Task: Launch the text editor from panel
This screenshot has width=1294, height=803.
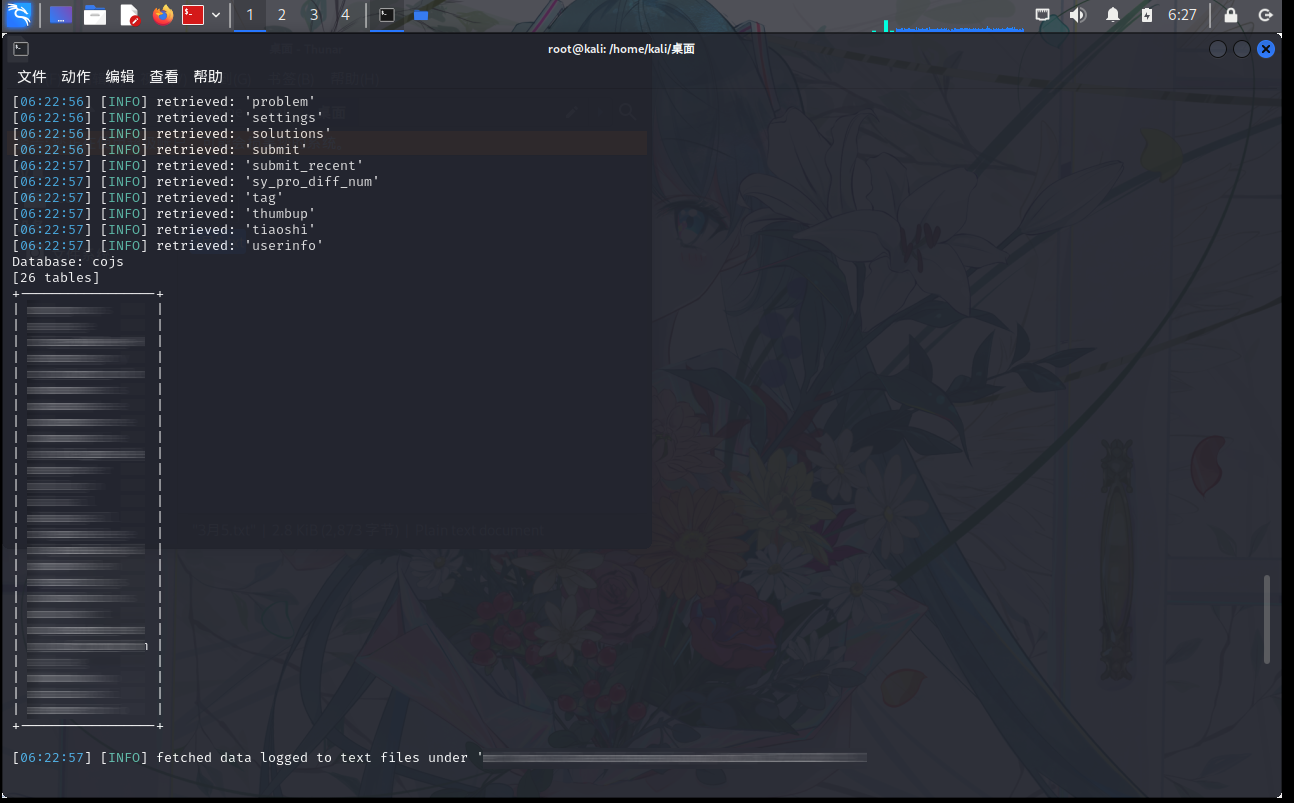Action: [x=130, y=15]
